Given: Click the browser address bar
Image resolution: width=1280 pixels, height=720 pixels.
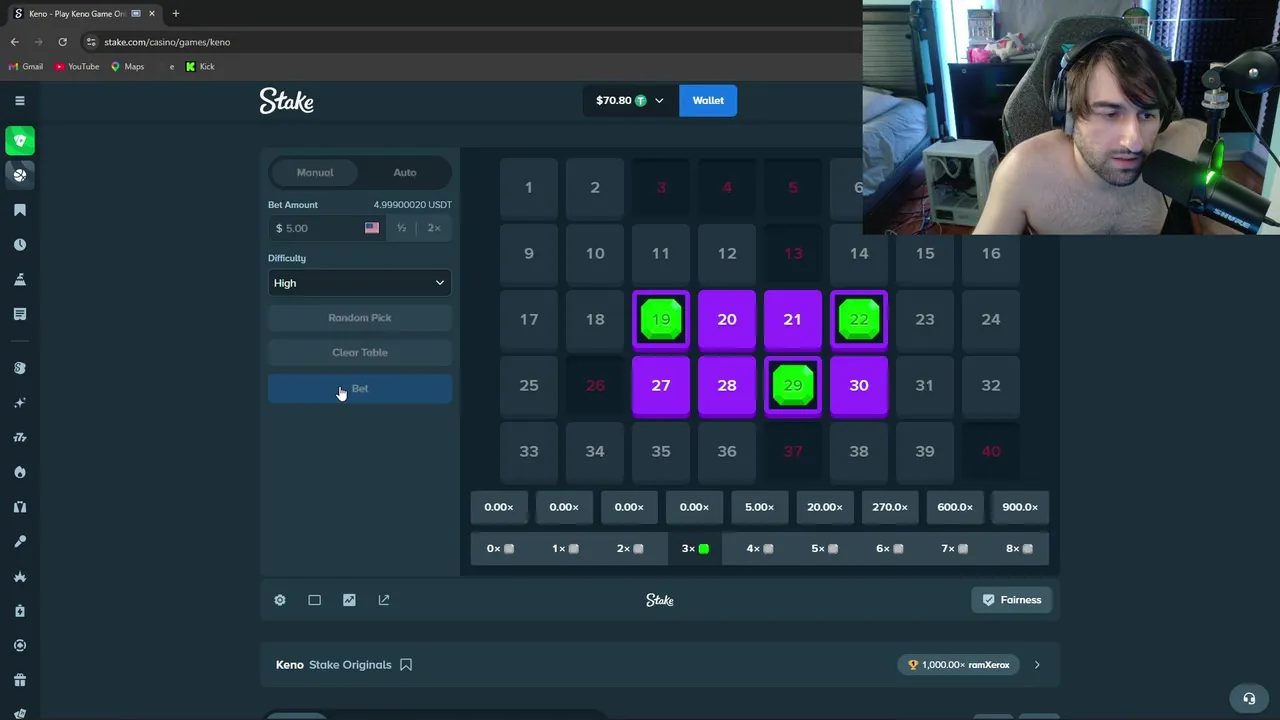Looking at the screenshot, I should coord(470,42).
